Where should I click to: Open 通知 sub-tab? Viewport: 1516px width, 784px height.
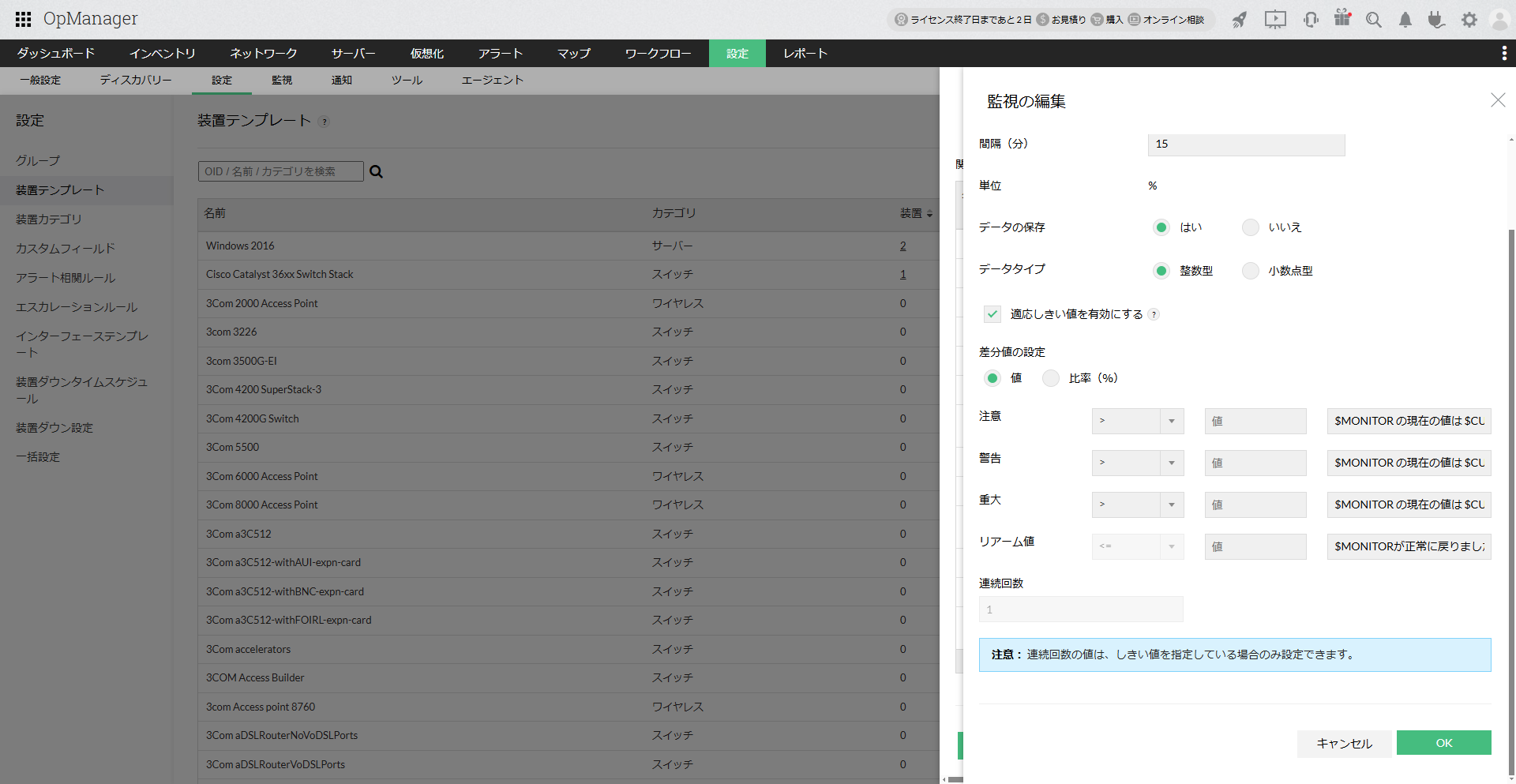pyautogui.click(x=342, y=81)
